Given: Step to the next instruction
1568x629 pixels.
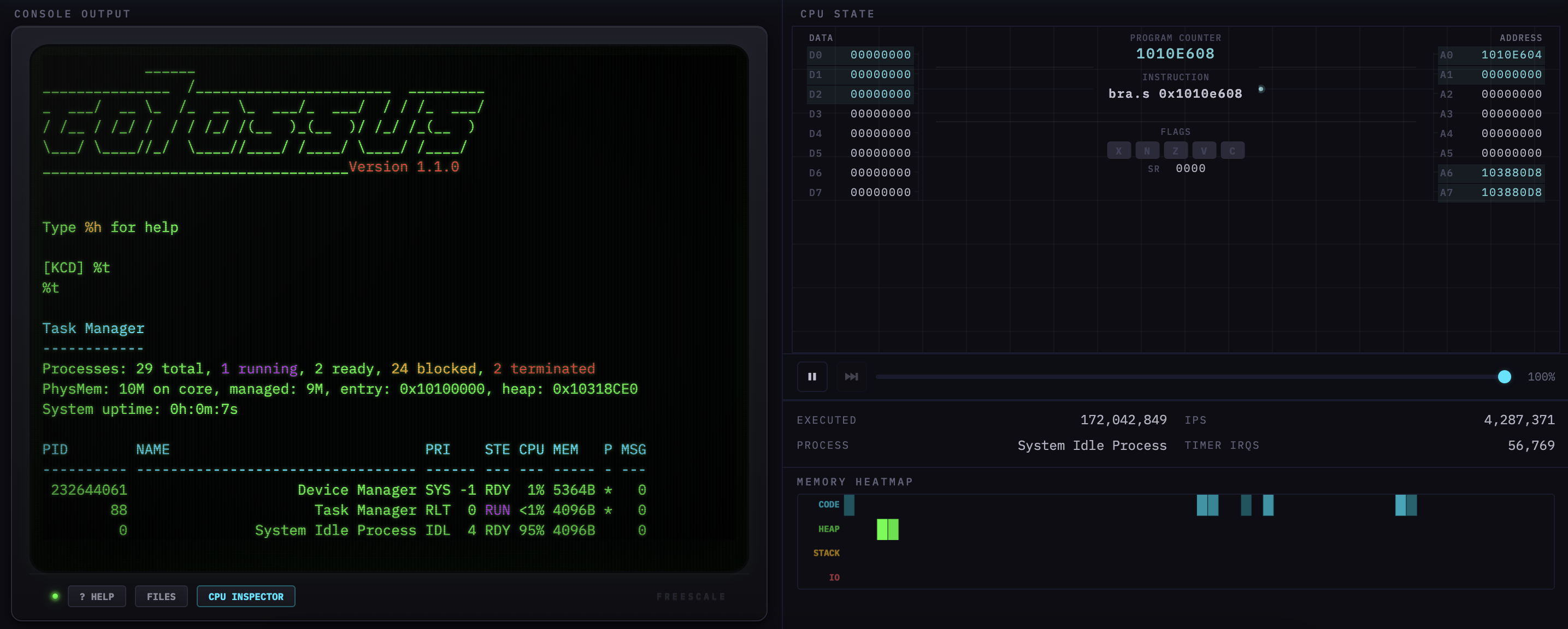Looking at the screenshot, I should tap(852, 377).
